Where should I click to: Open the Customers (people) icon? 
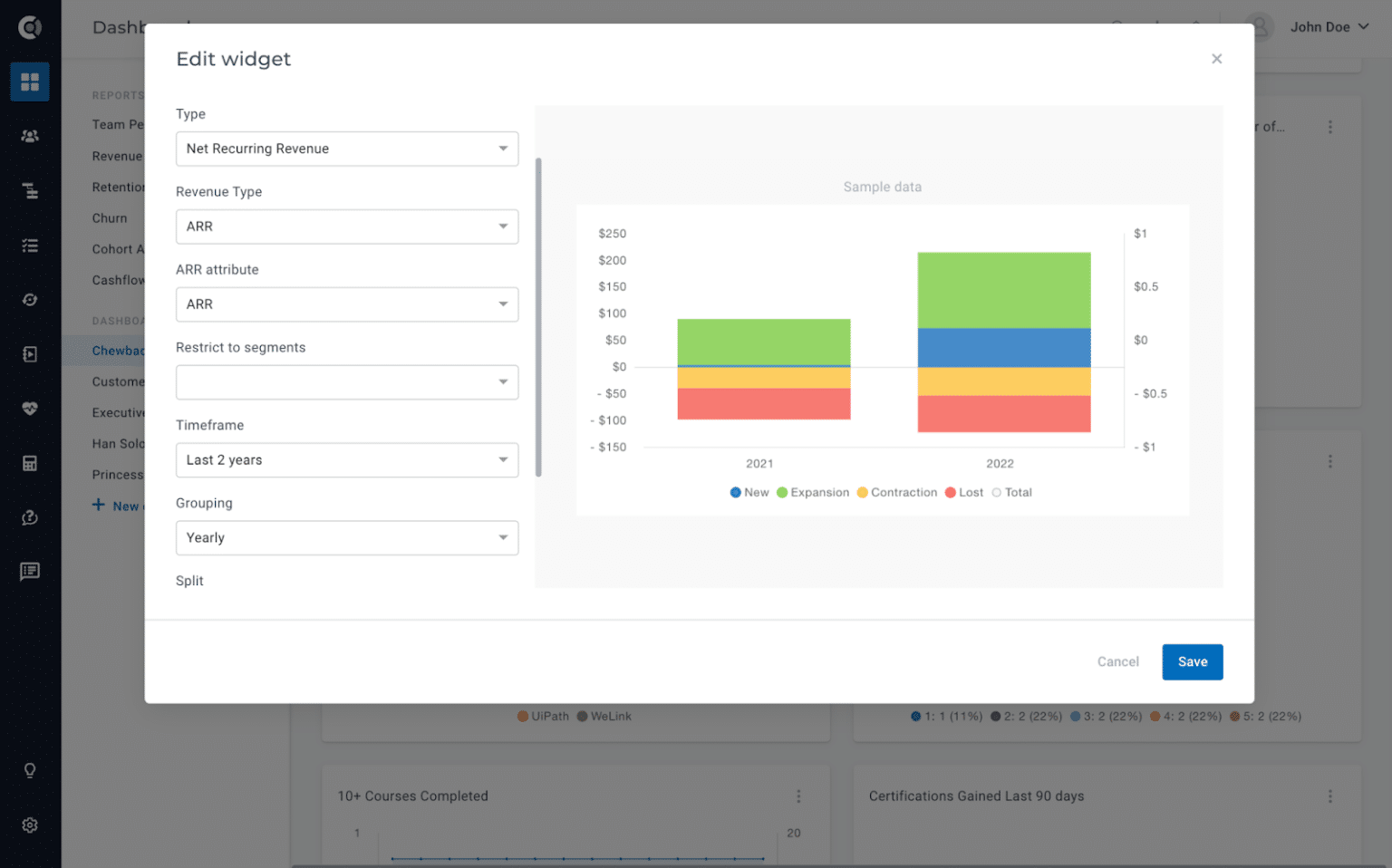click(30, 136)
